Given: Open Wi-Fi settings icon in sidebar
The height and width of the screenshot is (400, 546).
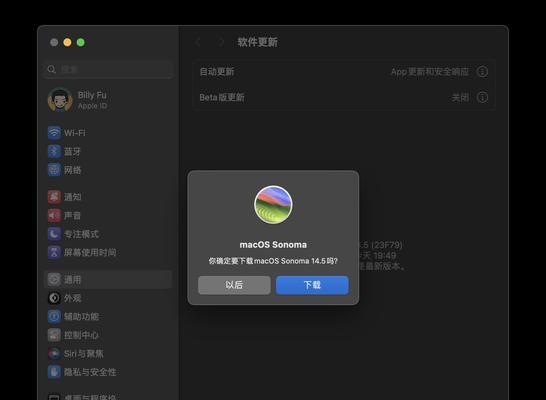Looking at the screenshot, I should click(x=54, y=133).
